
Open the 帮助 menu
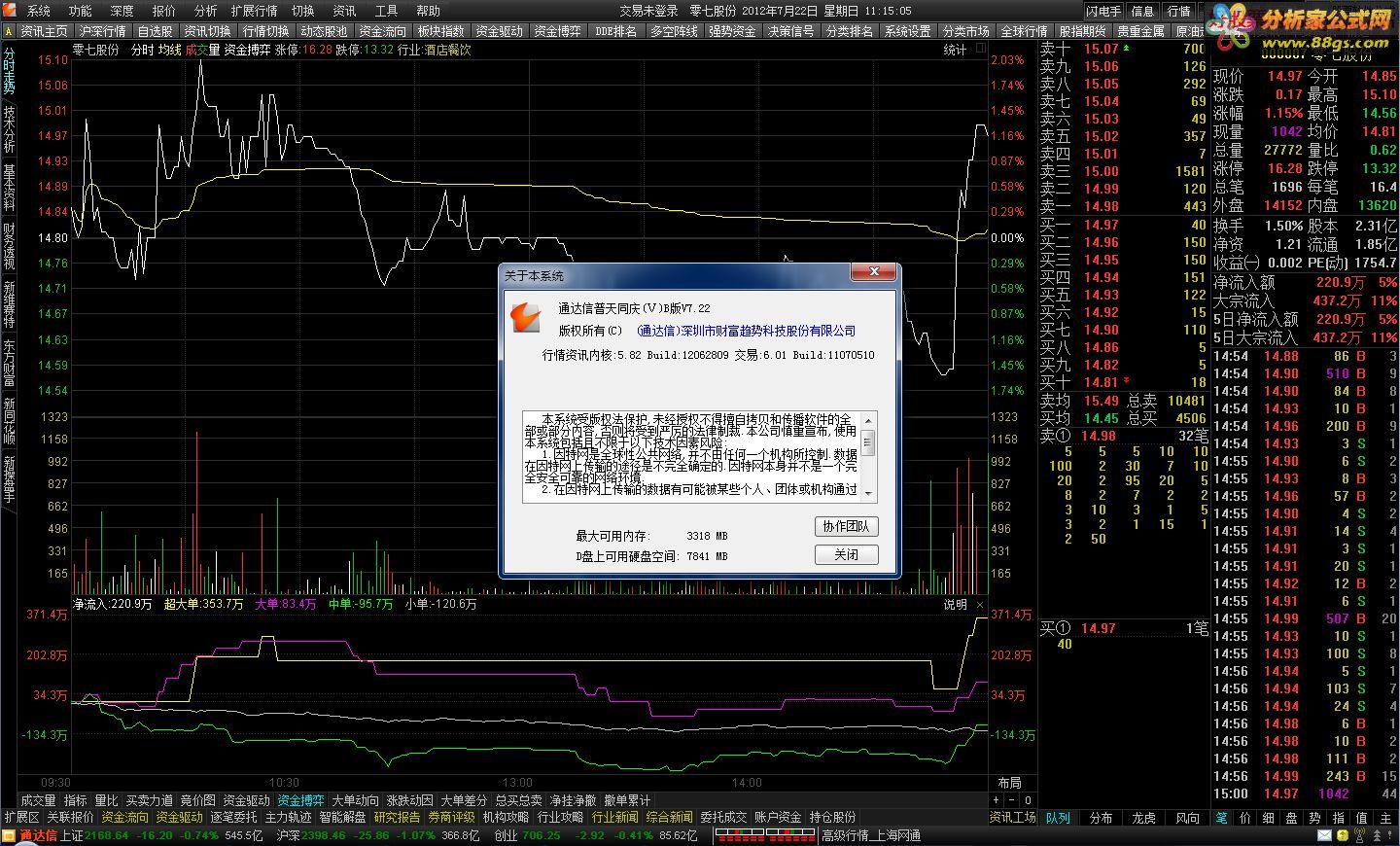(428, 11)
